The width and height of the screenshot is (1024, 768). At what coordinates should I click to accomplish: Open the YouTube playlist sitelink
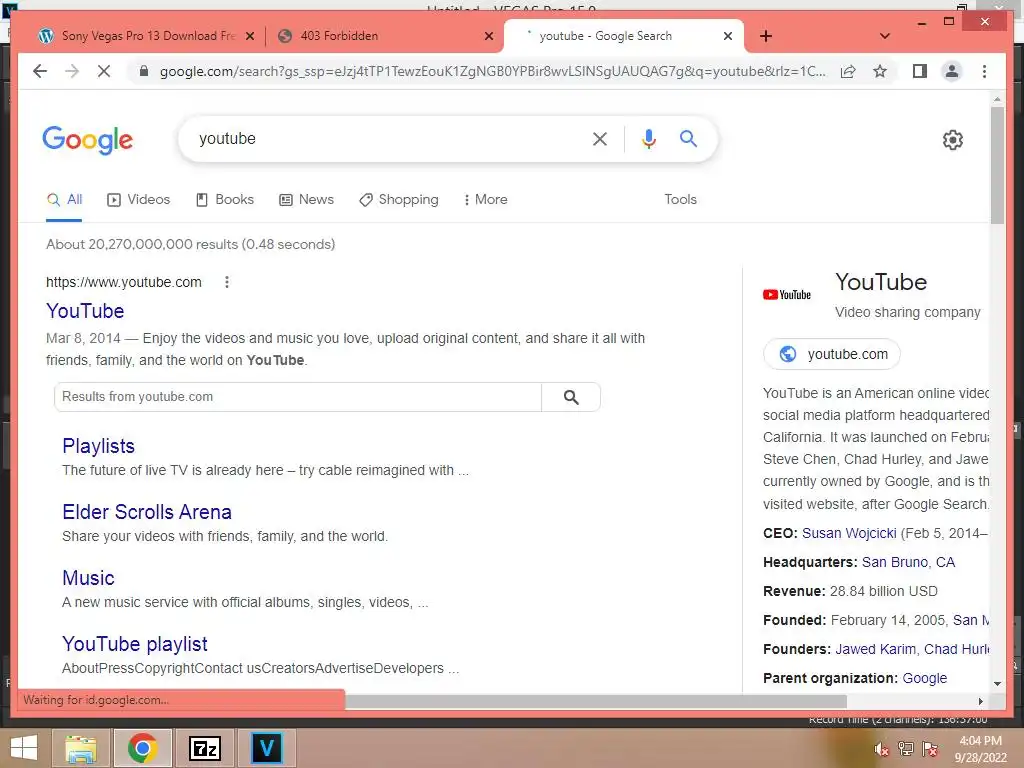click(135, 644)
